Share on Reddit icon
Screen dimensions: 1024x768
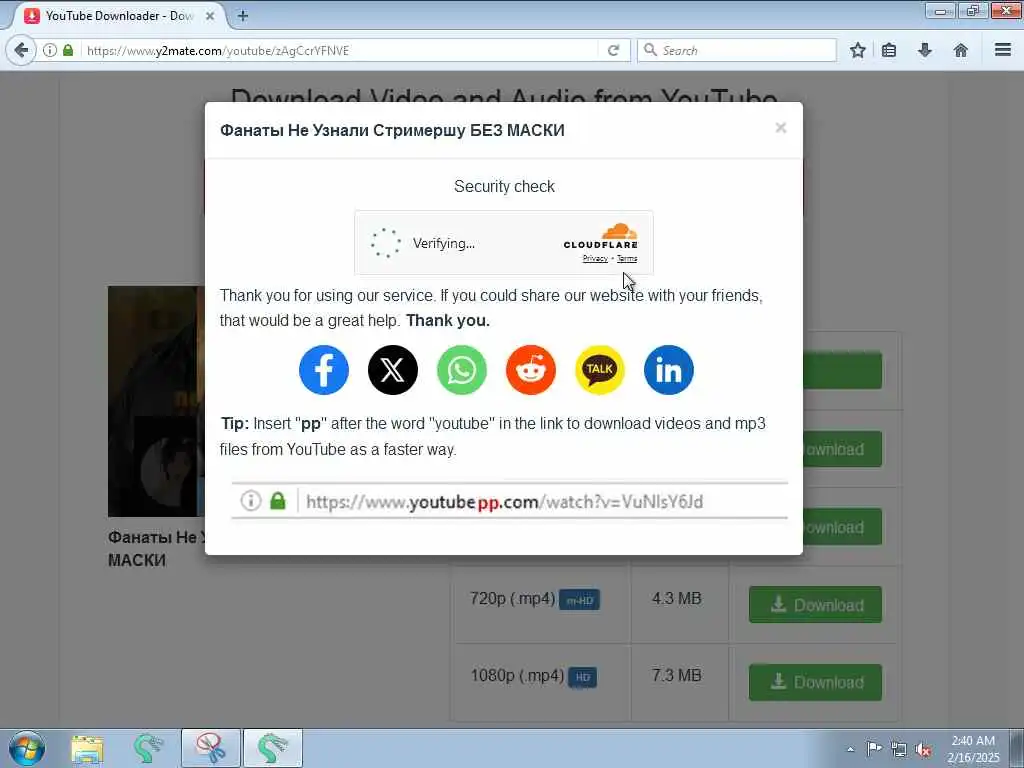[531, 370]
